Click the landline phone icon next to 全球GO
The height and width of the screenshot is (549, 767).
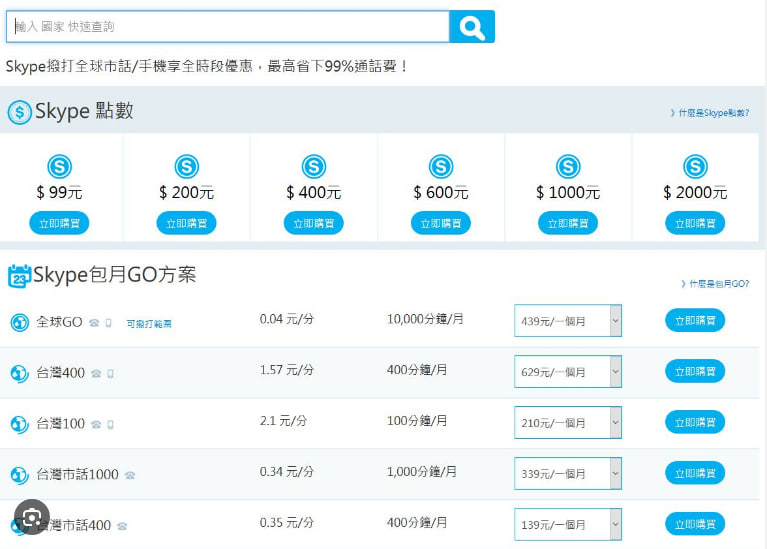coord(94,323)
